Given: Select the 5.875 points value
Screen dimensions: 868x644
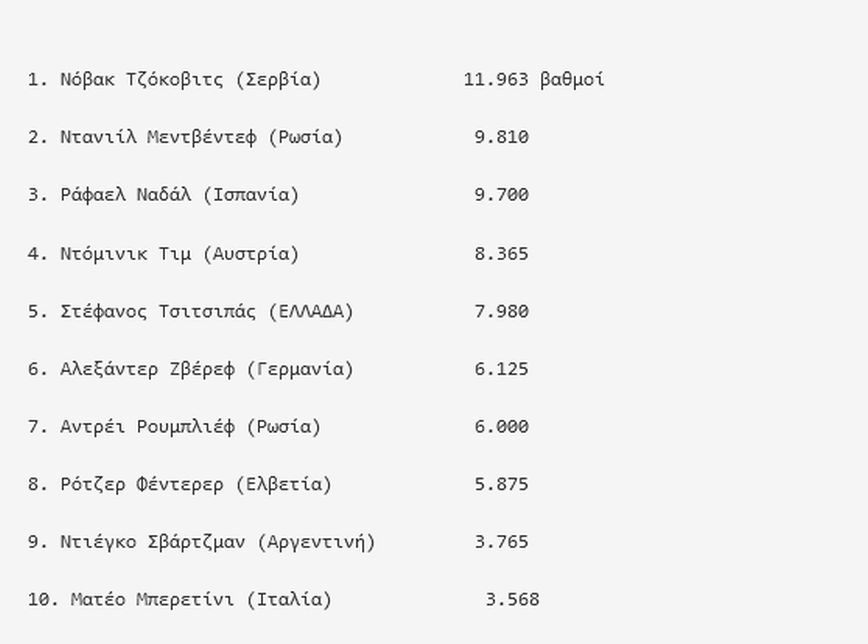Looking at the screenshot, I should pos(501,485).
